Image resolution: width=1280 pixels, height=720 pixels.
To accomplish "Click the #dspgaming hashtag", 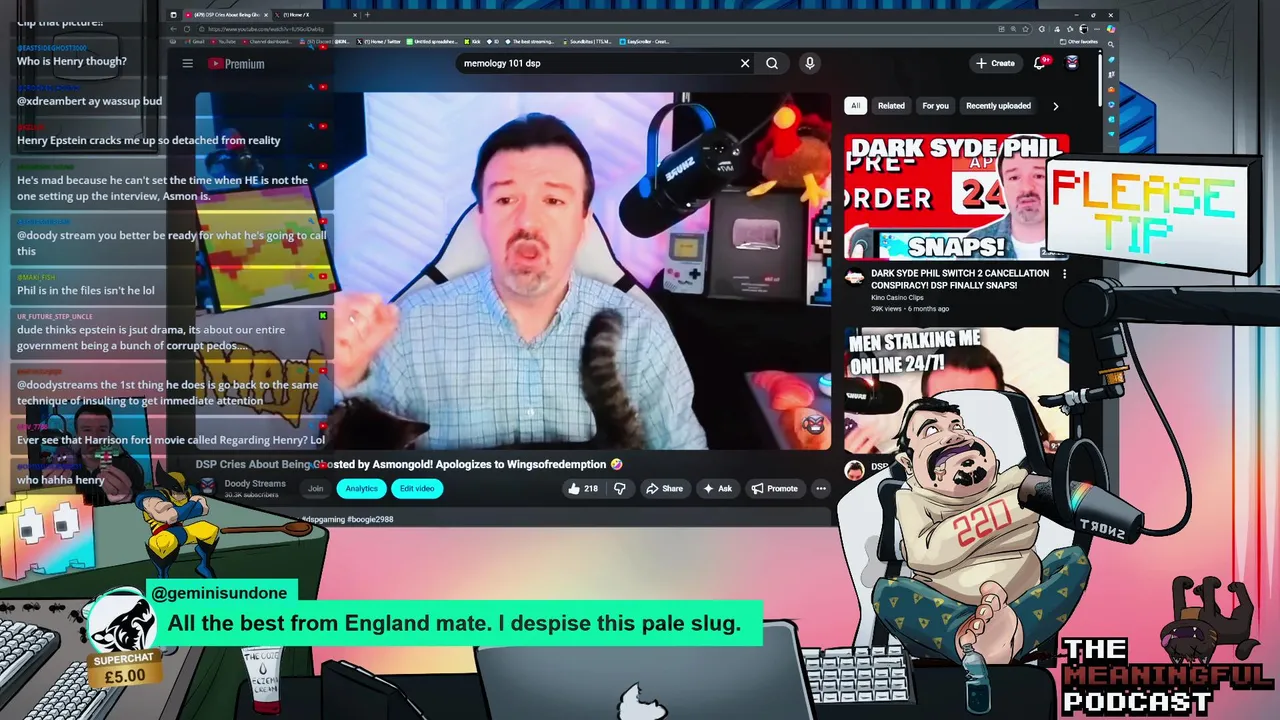I will click(x=323, y=519).
